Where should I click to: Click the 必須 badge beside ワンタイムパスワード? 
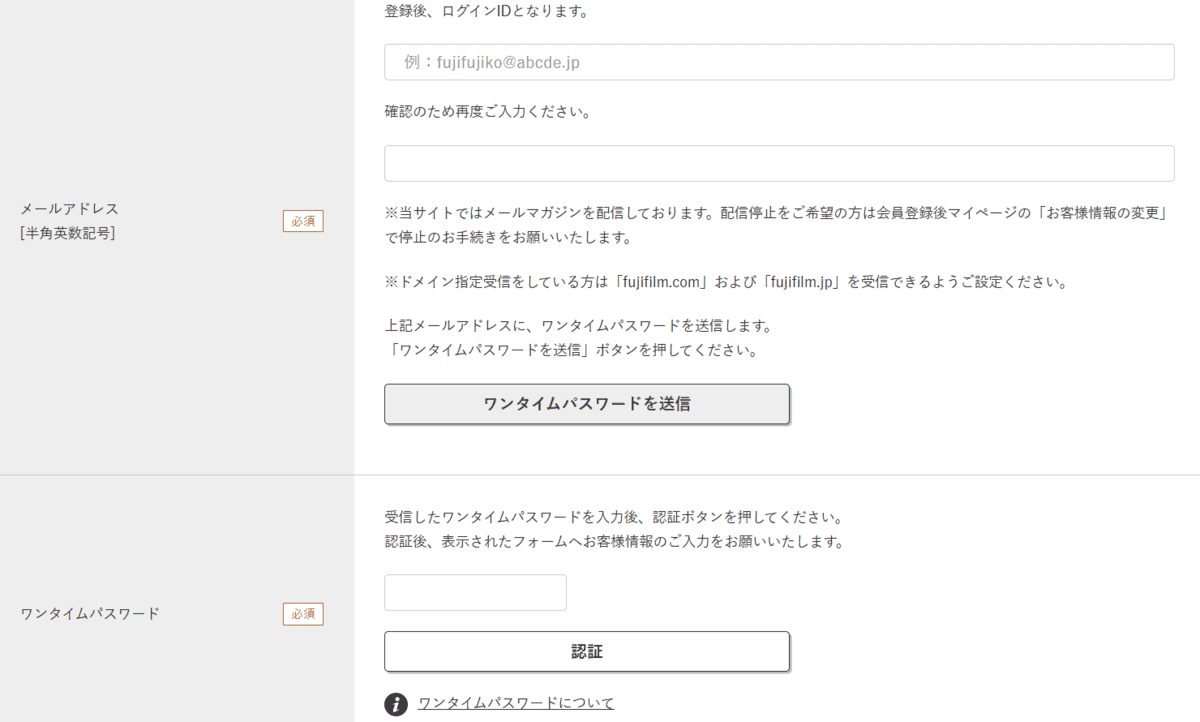303,613
